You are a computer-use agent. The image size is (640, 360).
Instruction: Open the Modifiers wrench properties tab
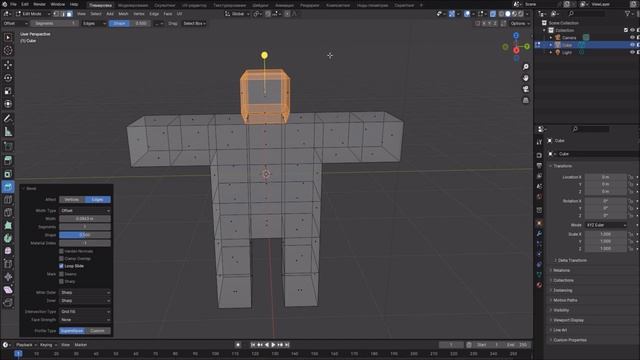coord(539,234)
